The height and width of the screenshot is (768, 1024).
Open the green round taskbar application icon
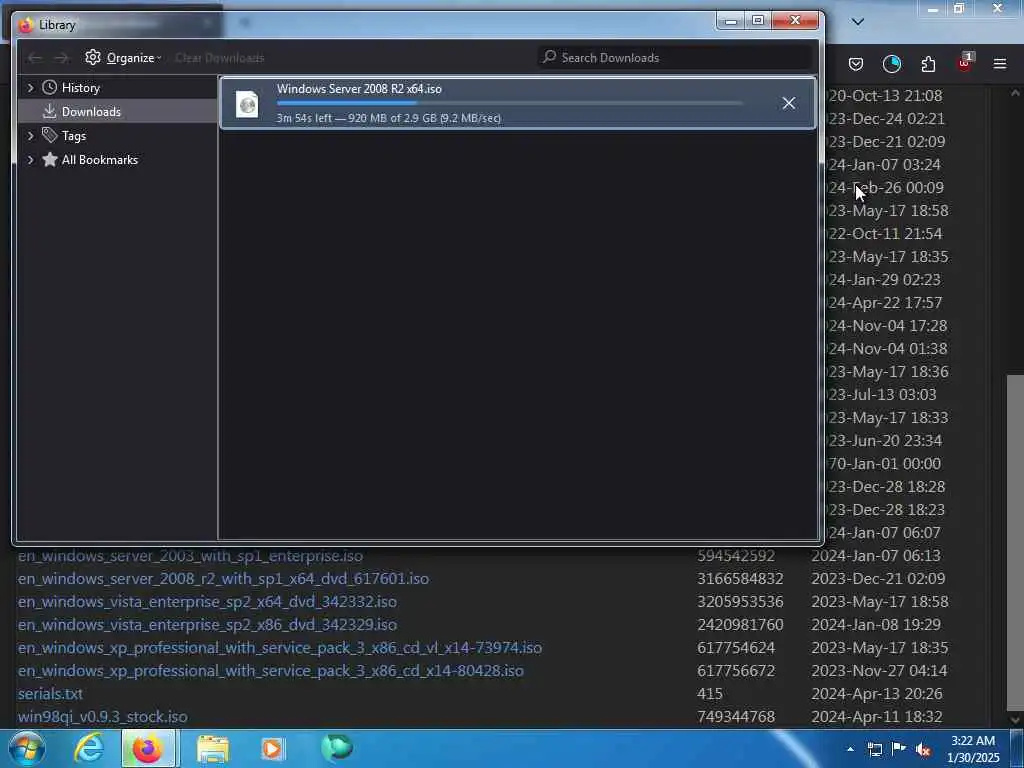(x=337, y=748)
